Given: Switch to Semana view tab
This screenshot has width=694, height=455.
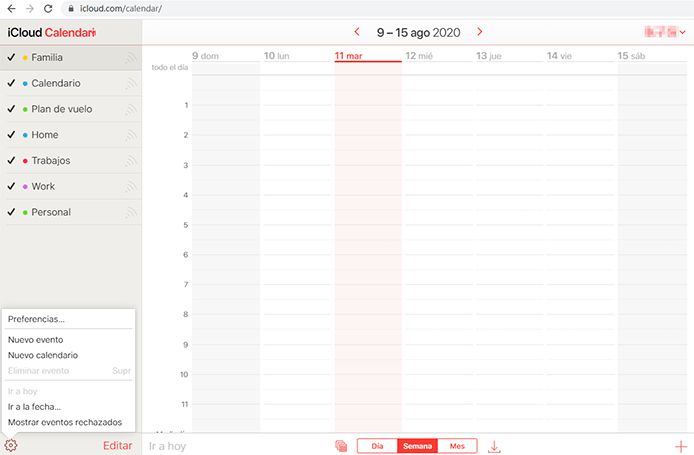Looking at the screenshot, I should 417,446.
